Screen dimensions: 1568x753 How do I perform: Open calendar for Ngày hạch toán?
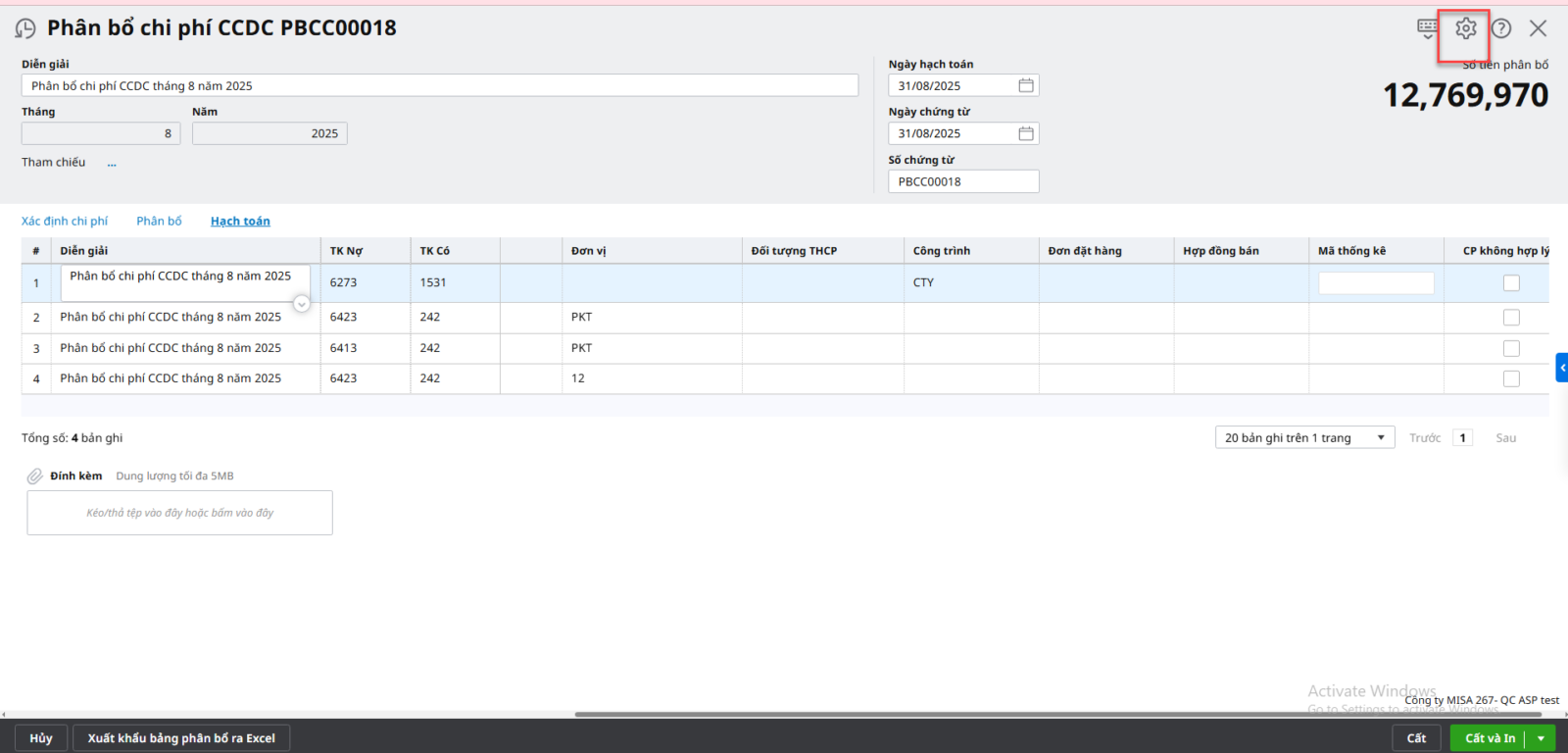1025,86
